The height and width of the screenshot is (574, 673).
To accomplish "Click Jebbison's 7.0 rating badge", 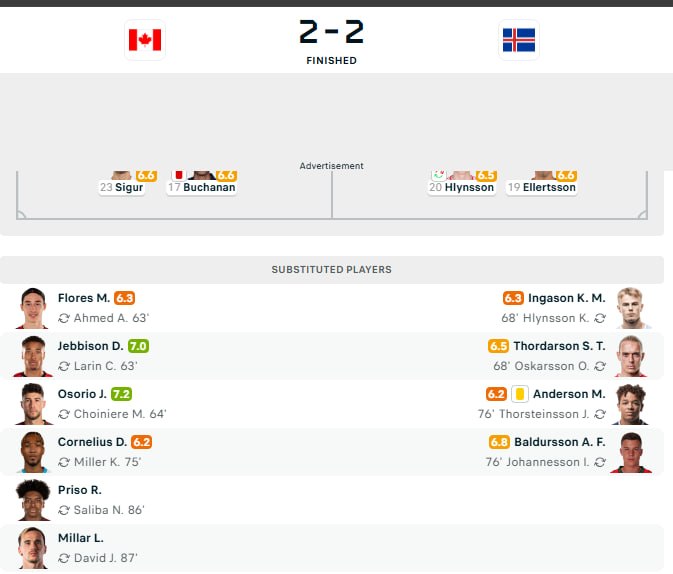I will tap(138, 346).
